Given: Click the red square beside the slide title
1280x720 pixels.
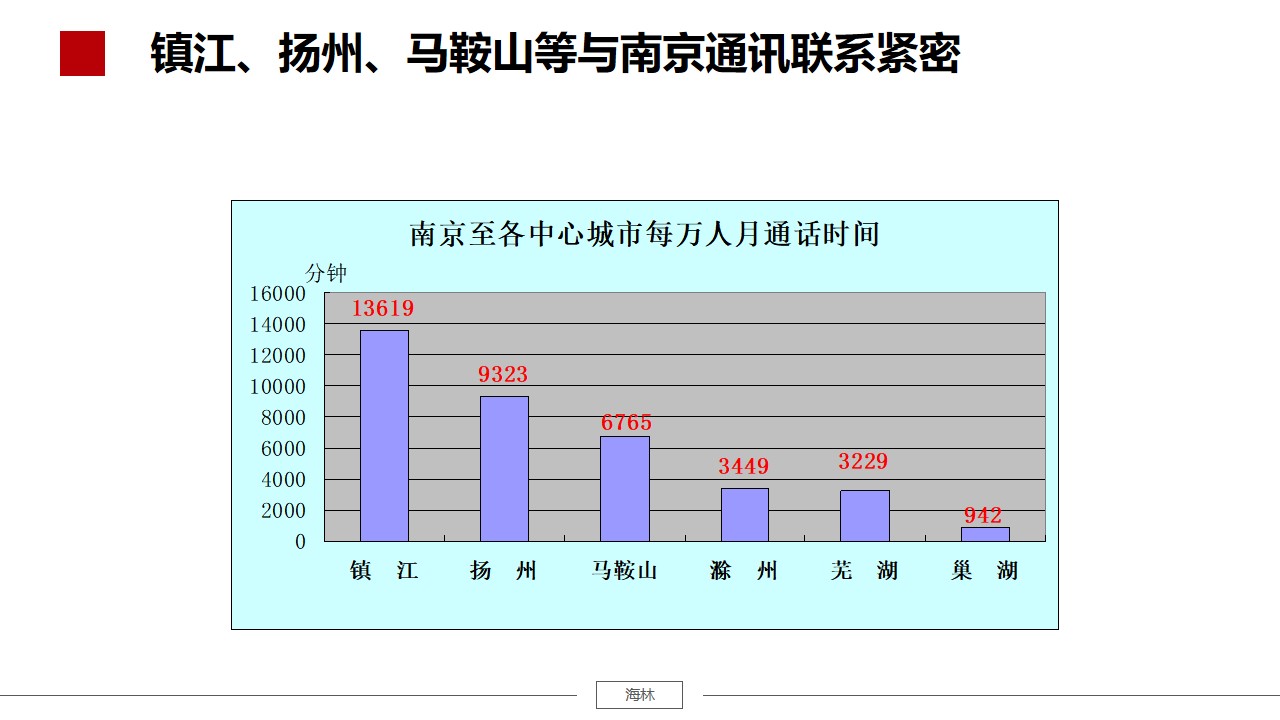Looking at the screenshot, I should click(x=82, y=54).
